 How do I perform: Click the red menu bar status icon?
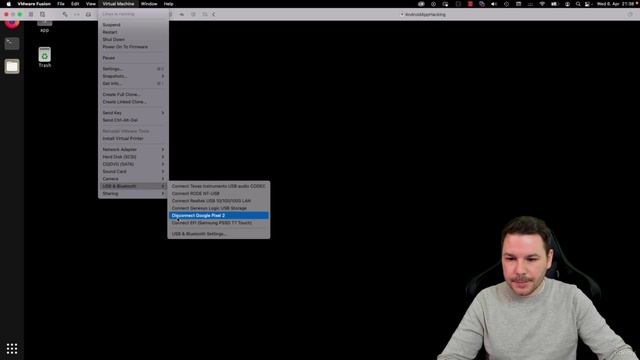pos(470,4)
